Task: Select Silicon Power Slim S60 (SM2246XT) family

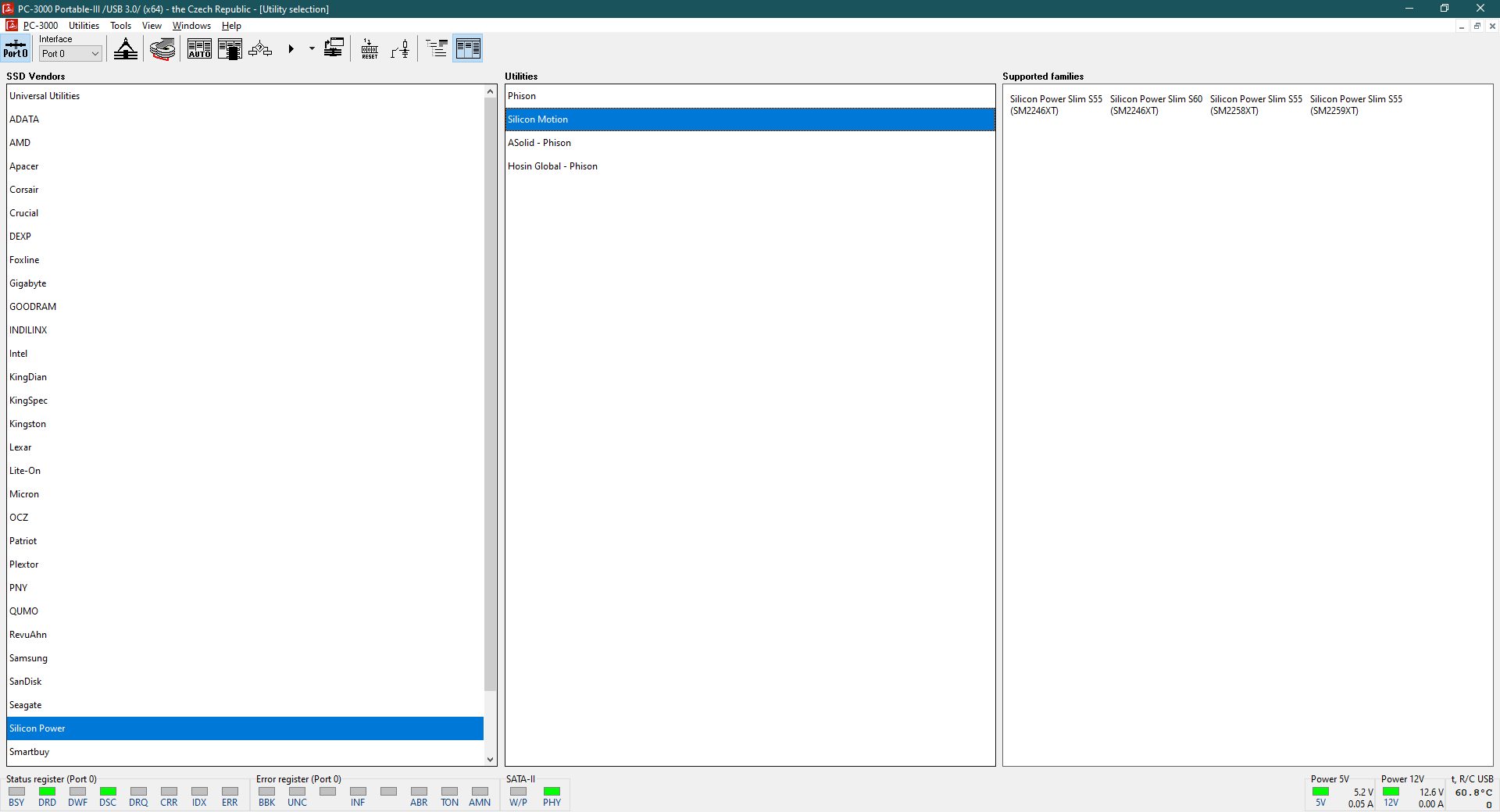Action: [x=1155, y=105]
